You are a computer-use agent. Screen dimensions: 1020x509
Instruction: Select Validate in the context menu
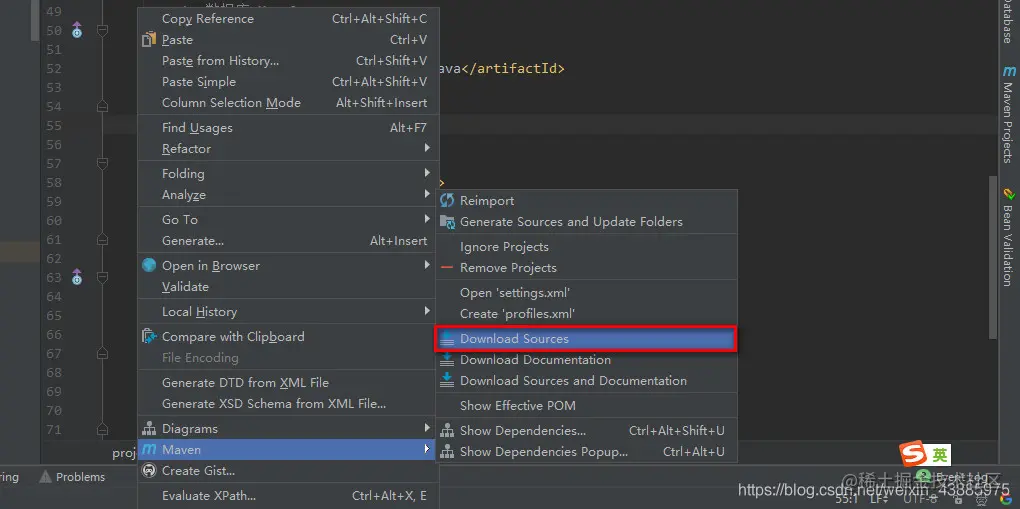288,286
